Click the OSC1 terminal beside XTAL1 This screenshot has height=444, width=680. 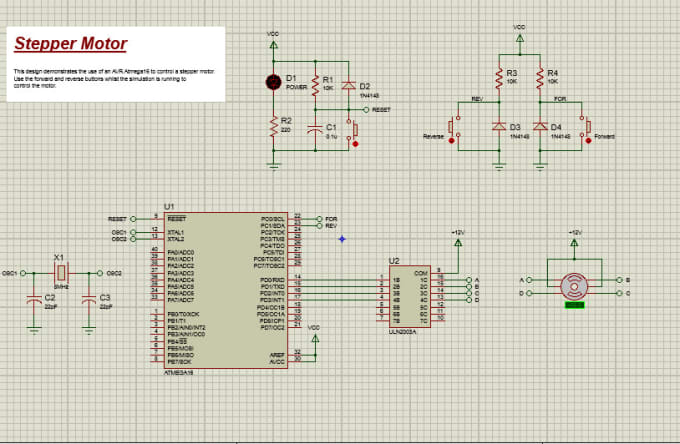tap(133, 232)
